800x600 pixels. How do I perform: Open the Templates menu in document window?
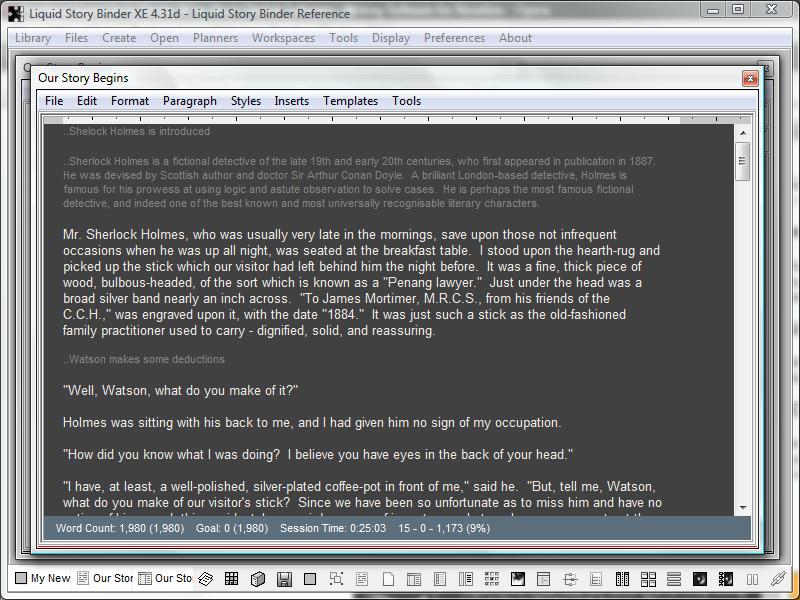pyautogui.click(x=350, y=101)
